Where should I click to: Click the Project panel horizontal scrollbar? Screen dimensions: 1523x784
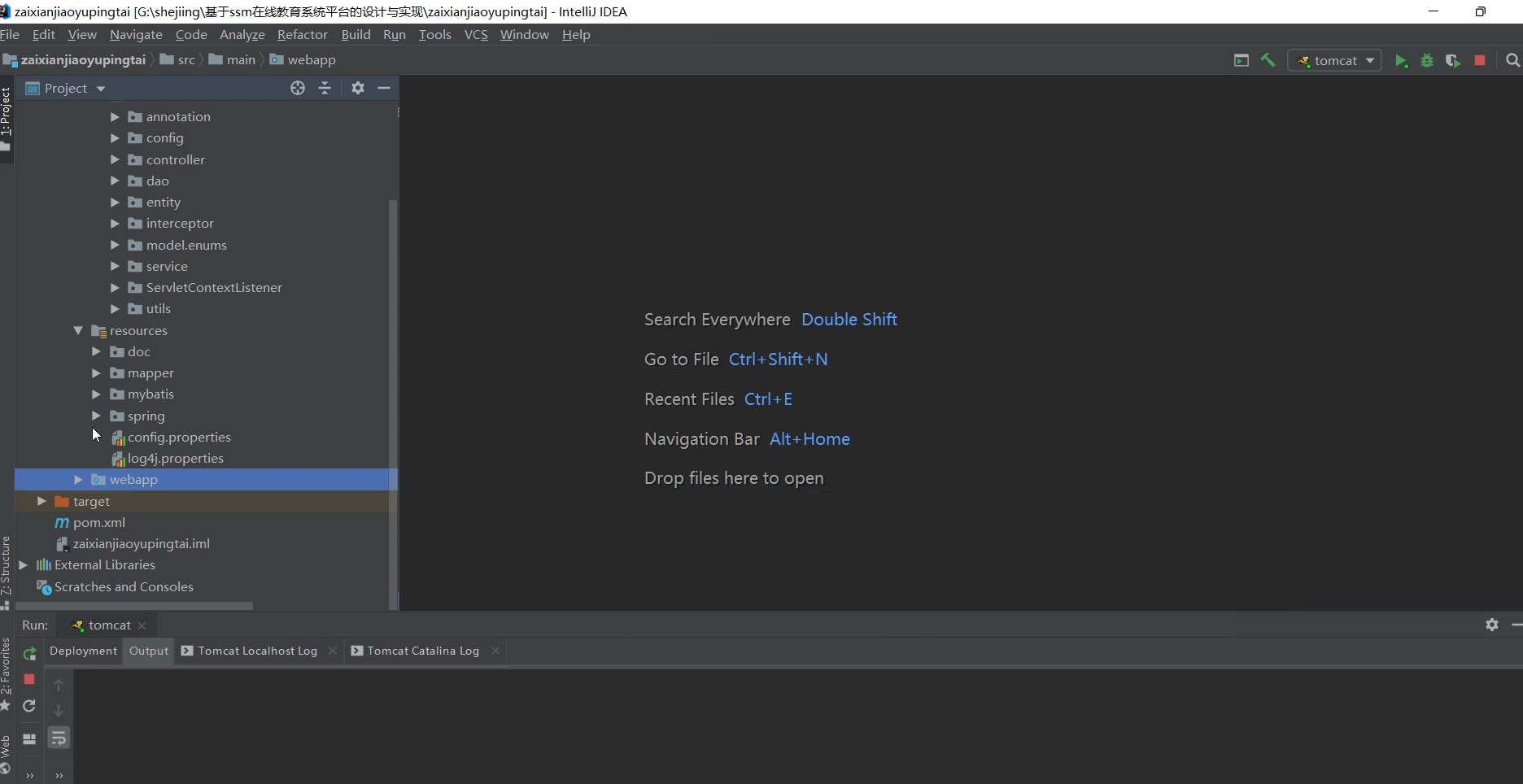[134, 606]
